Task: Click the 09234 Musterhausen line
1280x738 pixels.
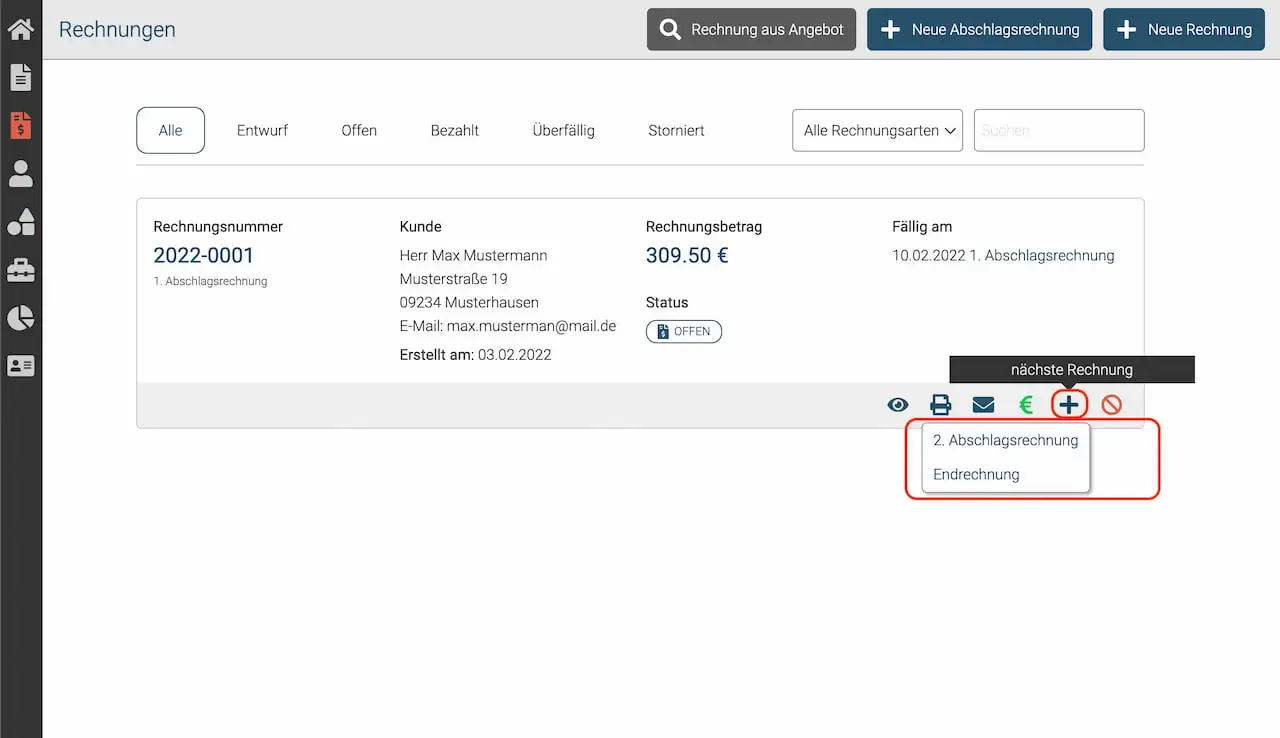Action: [x=469, y=302]
